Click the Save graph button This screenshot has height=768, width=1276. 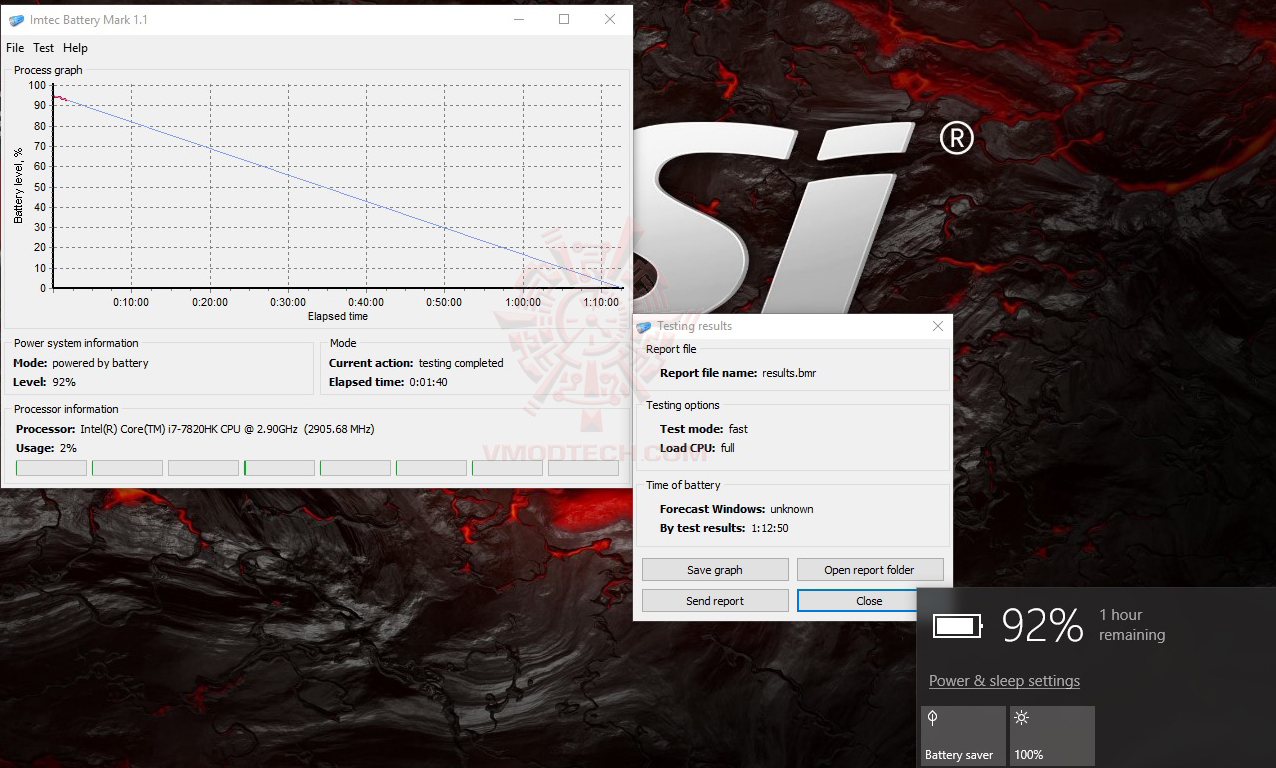[714, 569]
